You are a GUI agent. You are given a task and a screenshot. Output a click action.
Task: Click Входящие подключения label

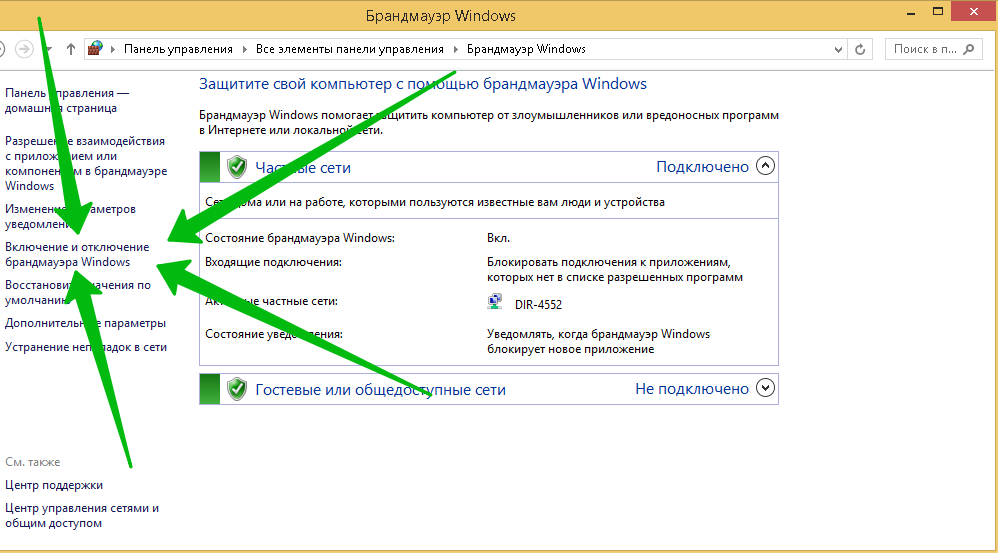click(273, 262)
